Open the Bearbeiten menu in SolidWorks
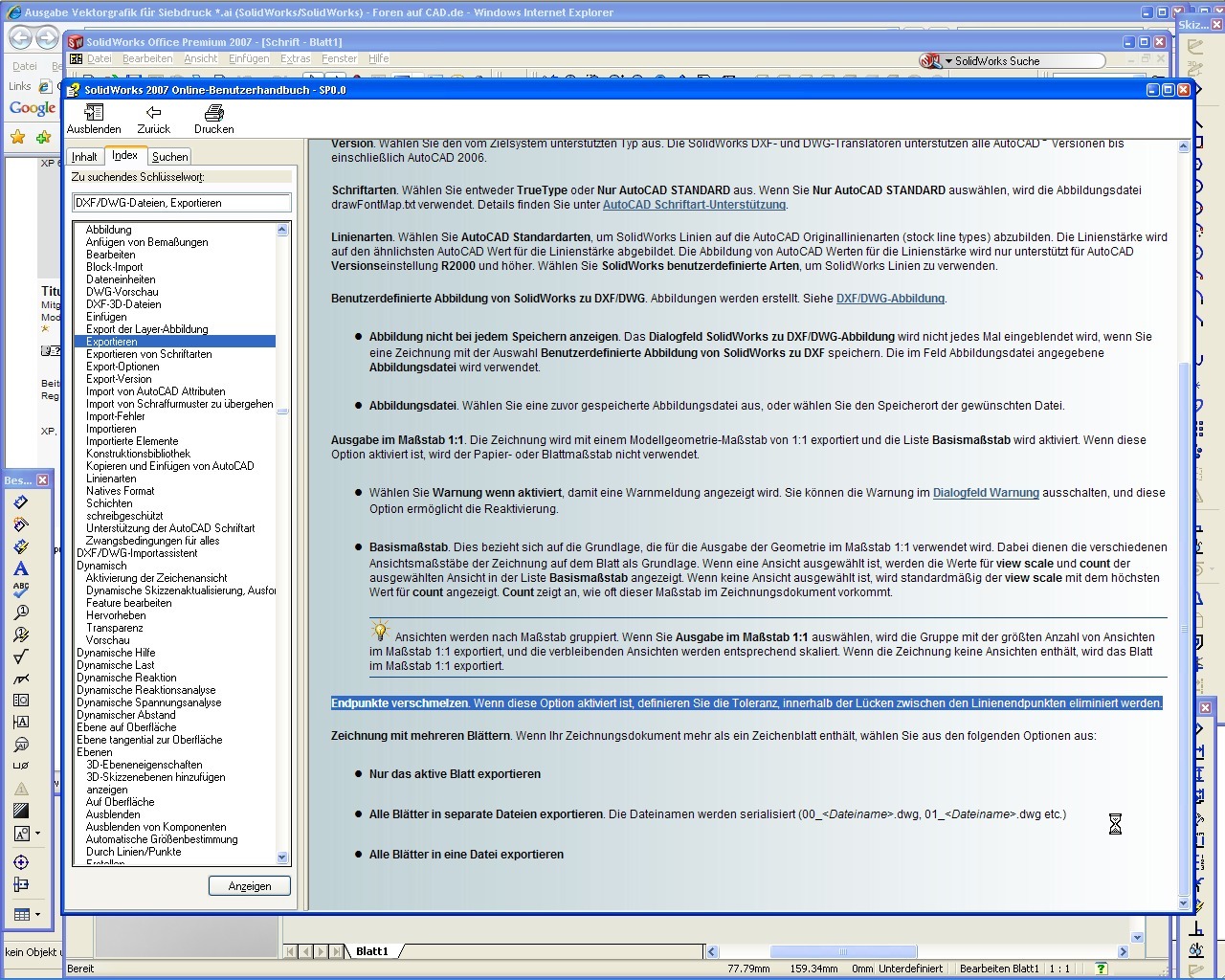1225x980 pixels. click(x=147, y=58)
